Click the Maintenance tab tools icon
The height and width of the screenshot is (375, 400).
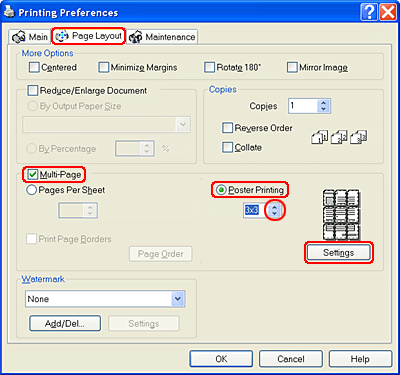click(135, 37)
